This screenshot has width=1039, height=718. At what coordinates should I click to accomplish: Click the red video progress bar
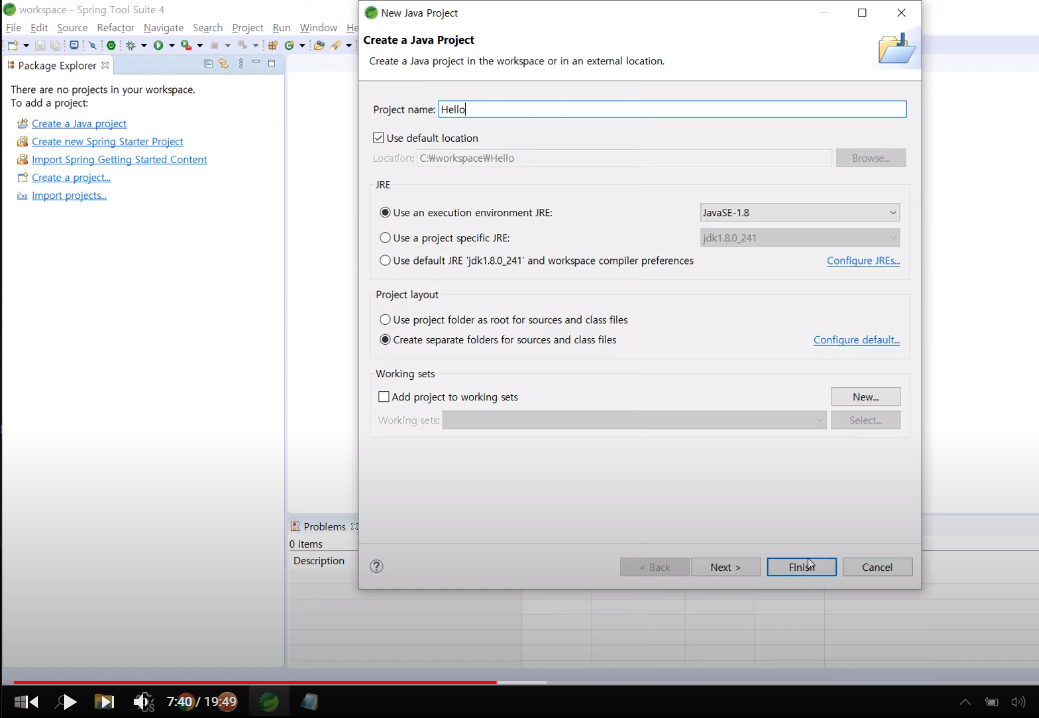tap(255, 682)
